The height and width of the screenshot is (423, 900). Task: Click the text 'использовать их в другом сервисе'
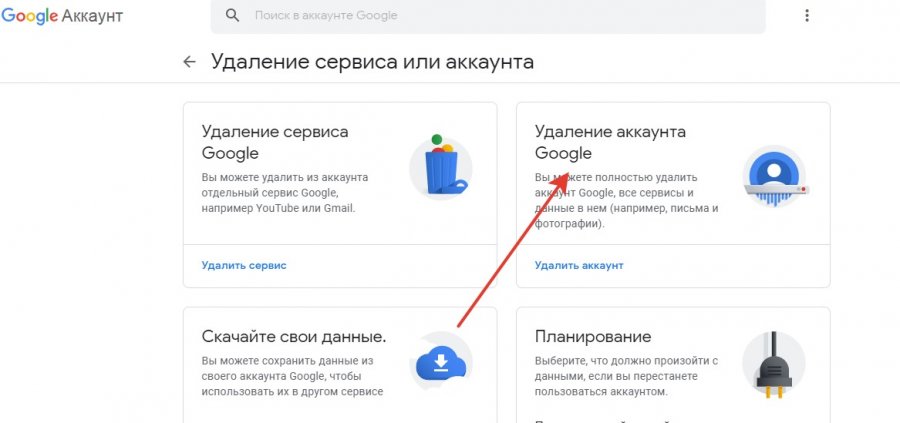tap(292, 392)
